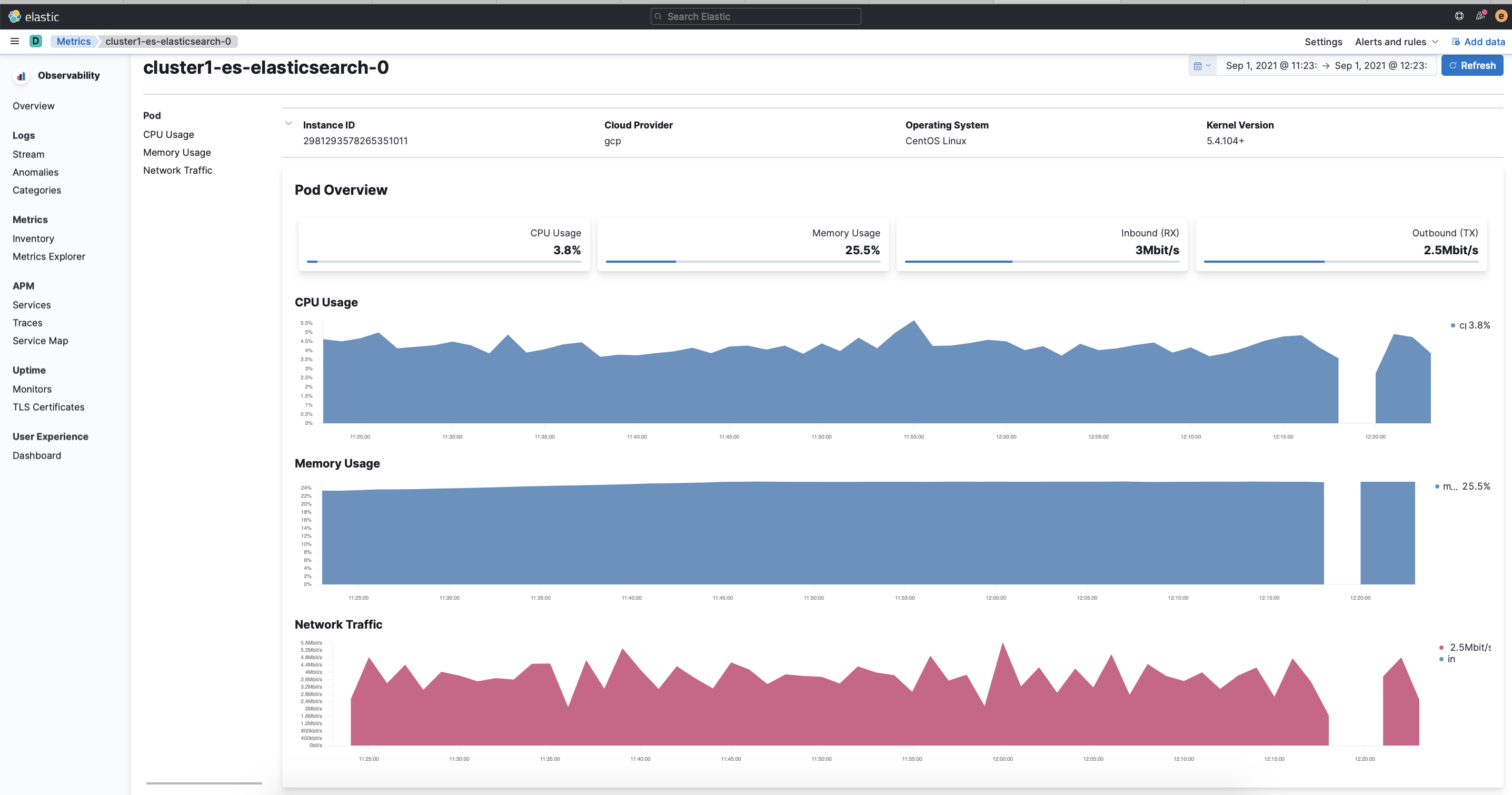1512x795 pixels.
Task: Open the help lifebuoy icon
Action: [1459, 16]
